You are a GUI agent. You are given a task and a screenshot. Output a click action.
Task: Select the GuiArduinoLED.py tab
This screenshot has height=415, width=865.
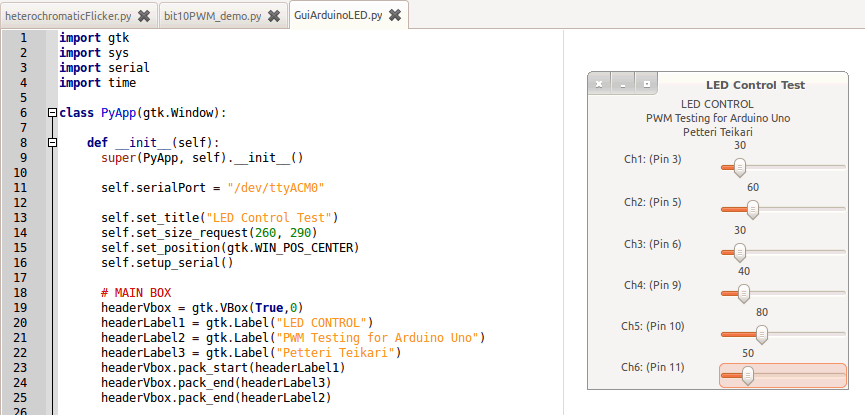pos(338,15)
